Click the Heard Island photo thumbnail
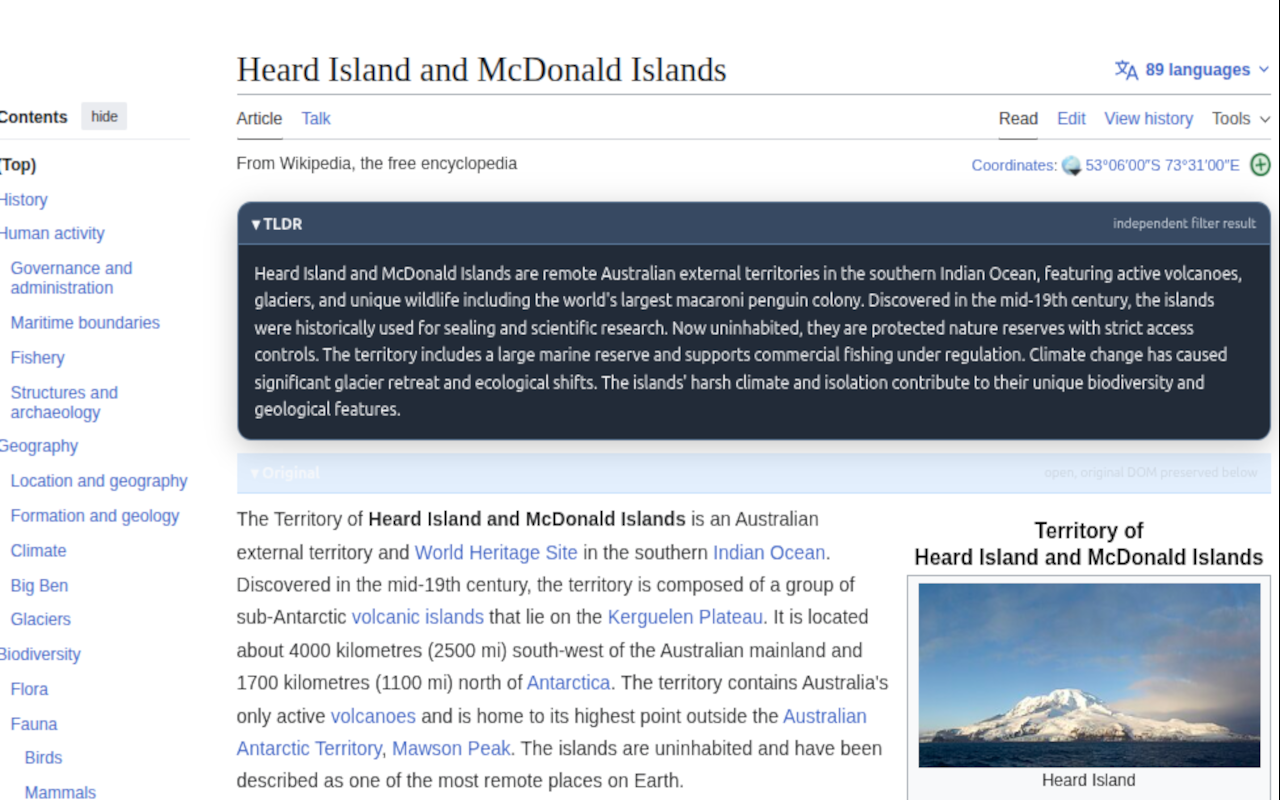 click(1089, 675)
